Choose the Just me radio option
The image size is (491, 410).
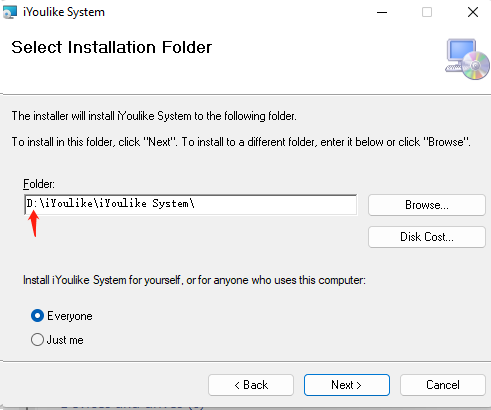tap(37, 340)
